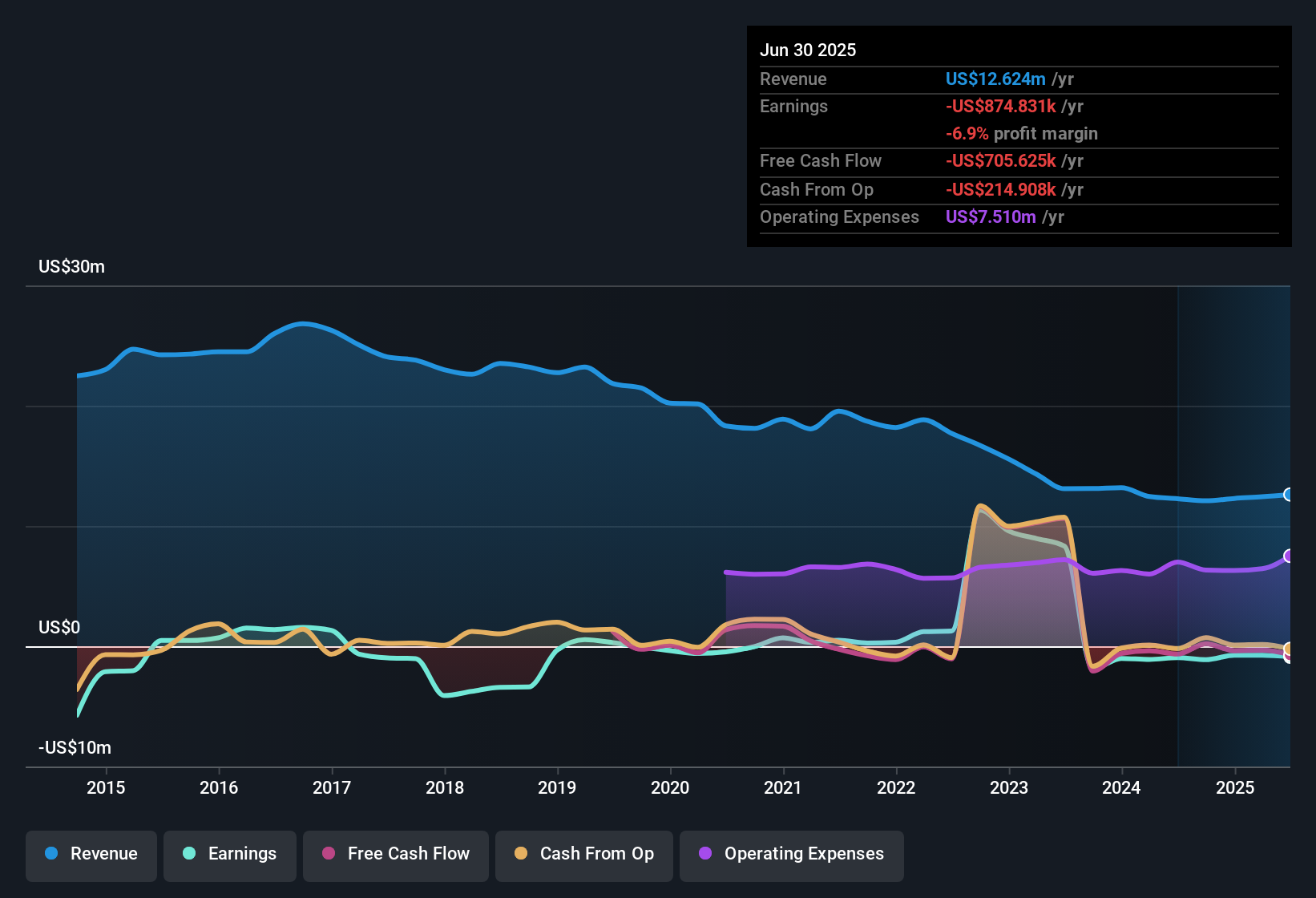Screen dimensions: 1316x898
Task: Click the blue Revenue legend dot
Action: coord(50,854)
